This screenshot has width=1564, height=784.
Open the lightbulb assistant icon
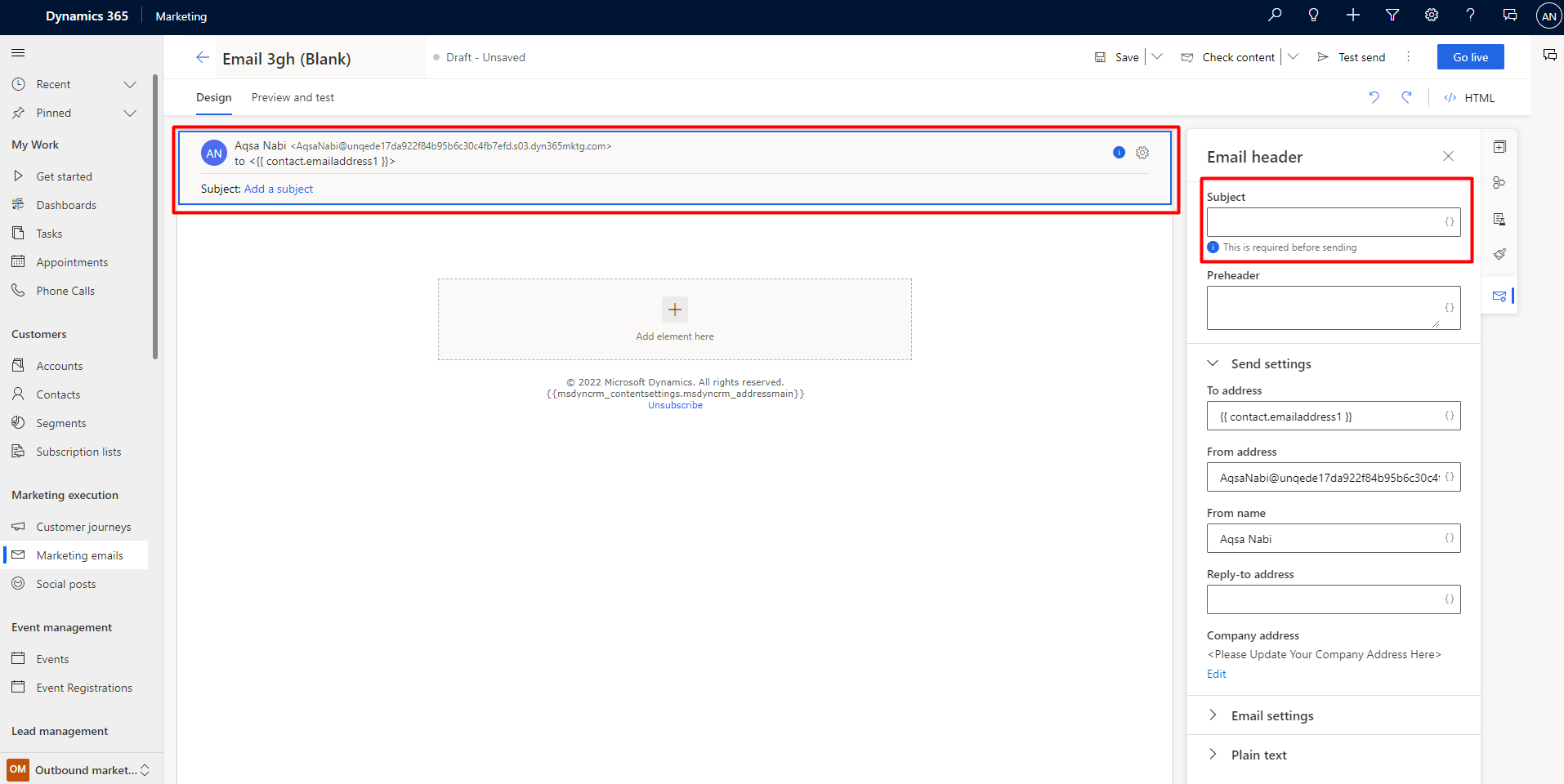pos(1314,15)
